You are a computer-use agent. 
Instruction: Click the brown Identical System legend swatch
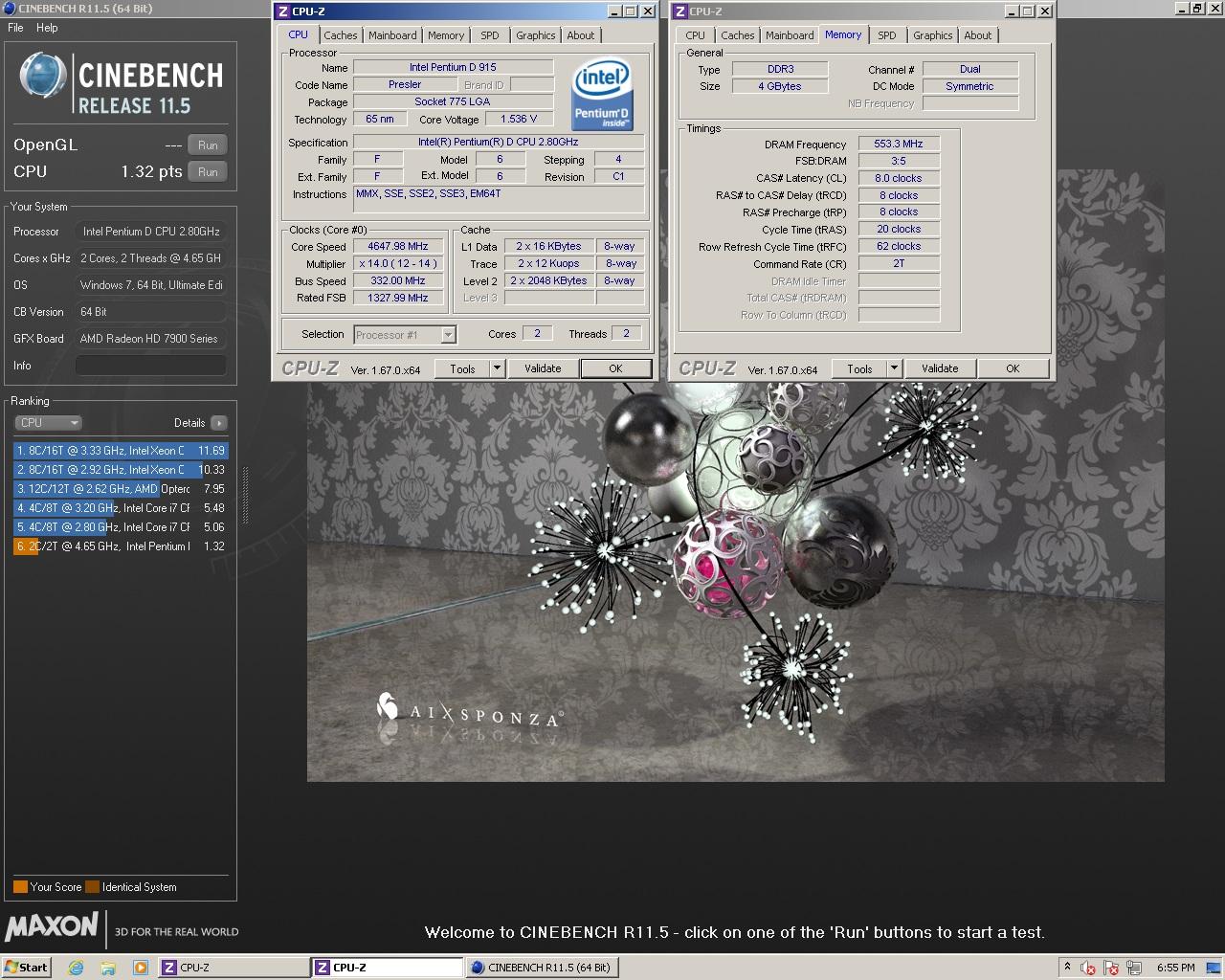(92, 887)
